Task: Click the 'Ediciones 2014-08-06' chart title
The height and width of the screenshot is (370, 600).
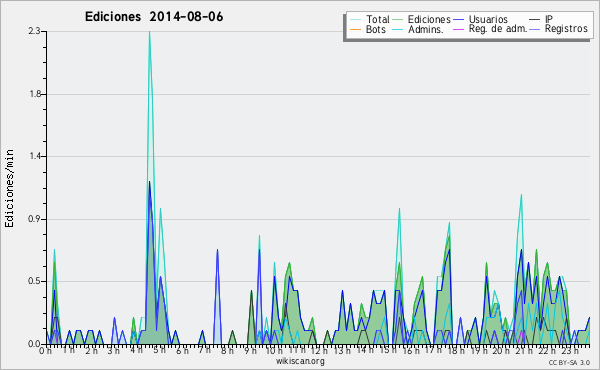Action: (x=154, y=17)
